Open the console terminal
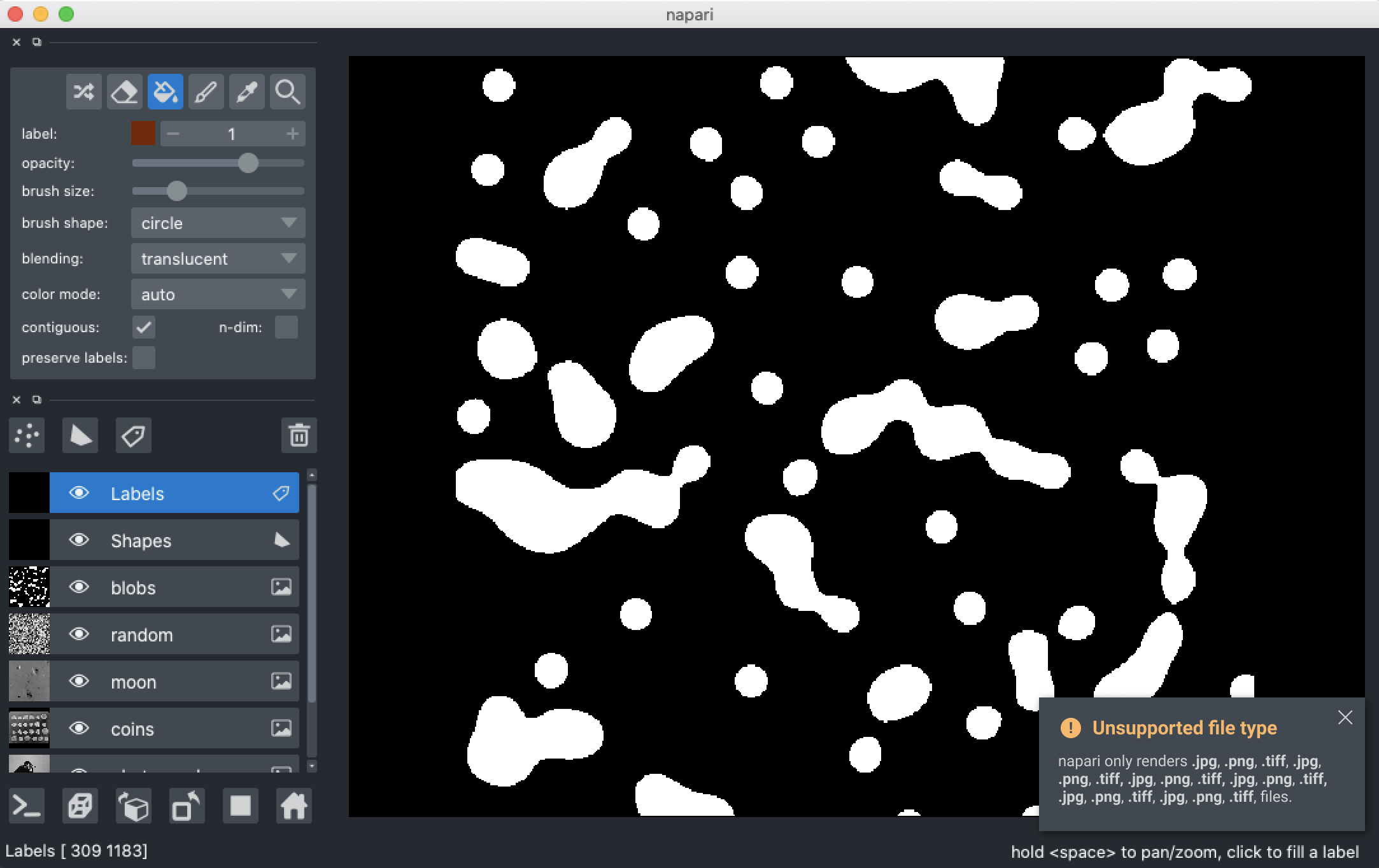This screenshot has width=1379, height=868. (x=27, y=806)
